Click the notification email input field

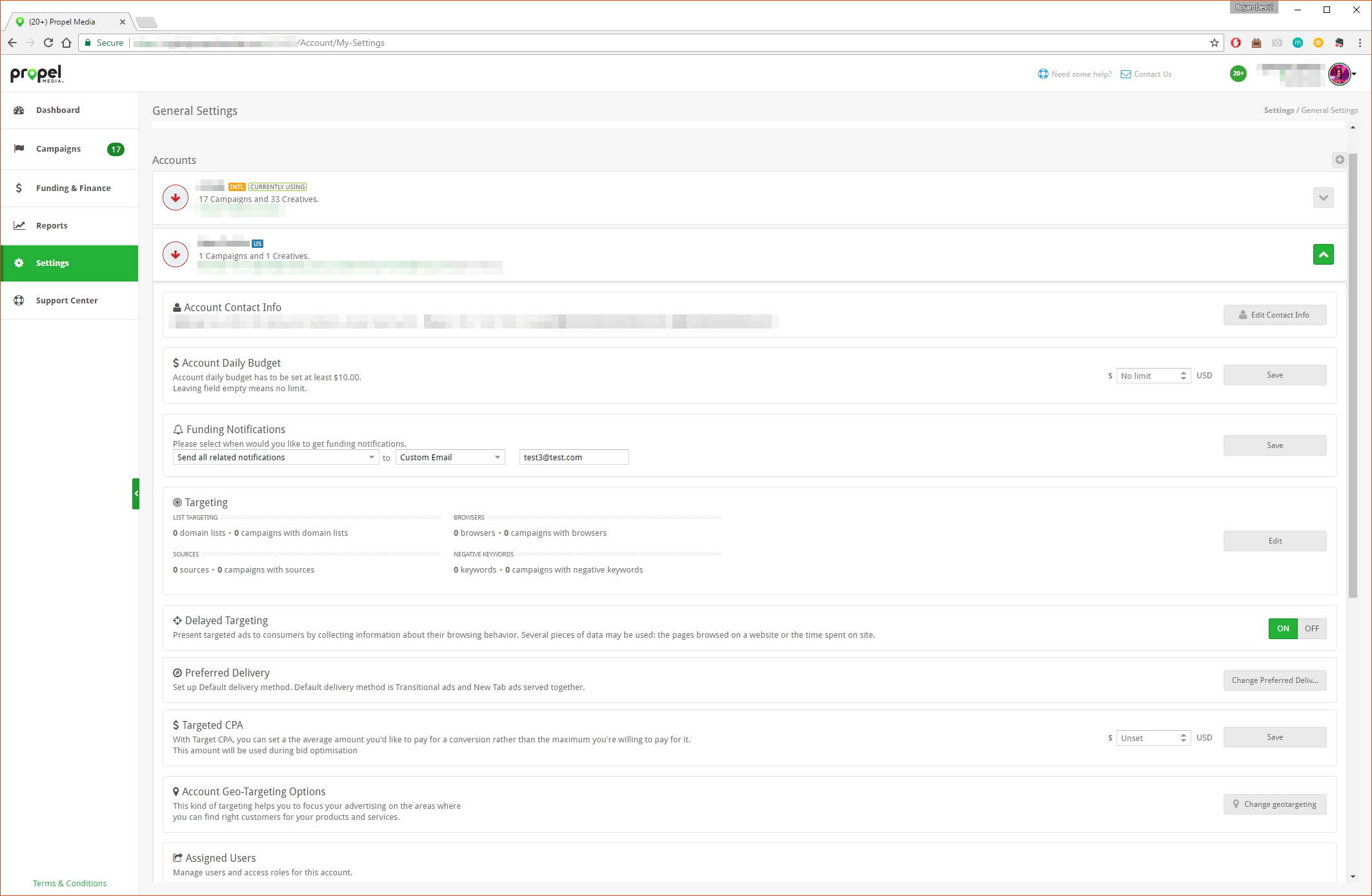click(x=573, y=457)
